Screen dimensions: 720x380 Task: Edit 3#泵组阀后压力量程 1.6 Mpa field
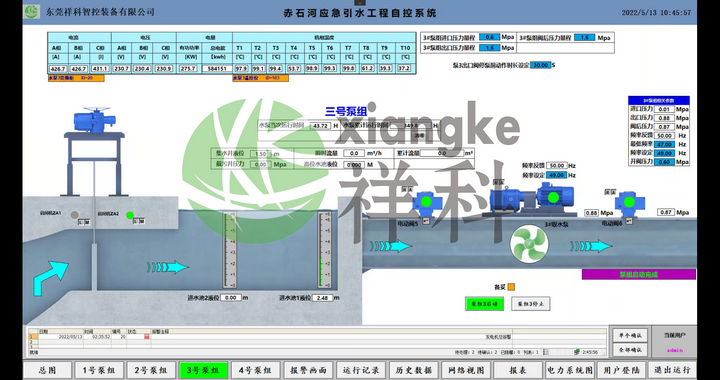pos(585,38)
